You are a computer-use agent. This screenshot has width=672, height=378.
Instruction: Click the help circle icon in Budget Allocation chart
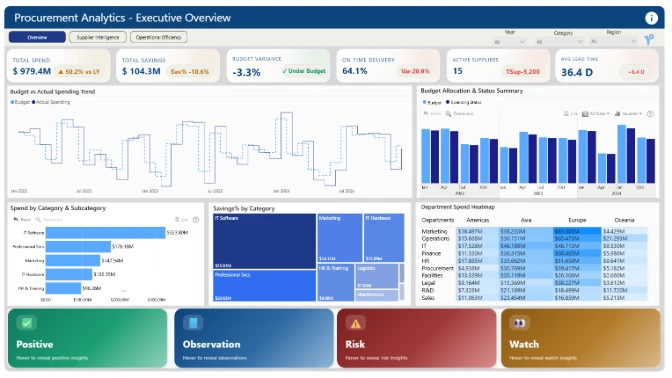(650, 114)
